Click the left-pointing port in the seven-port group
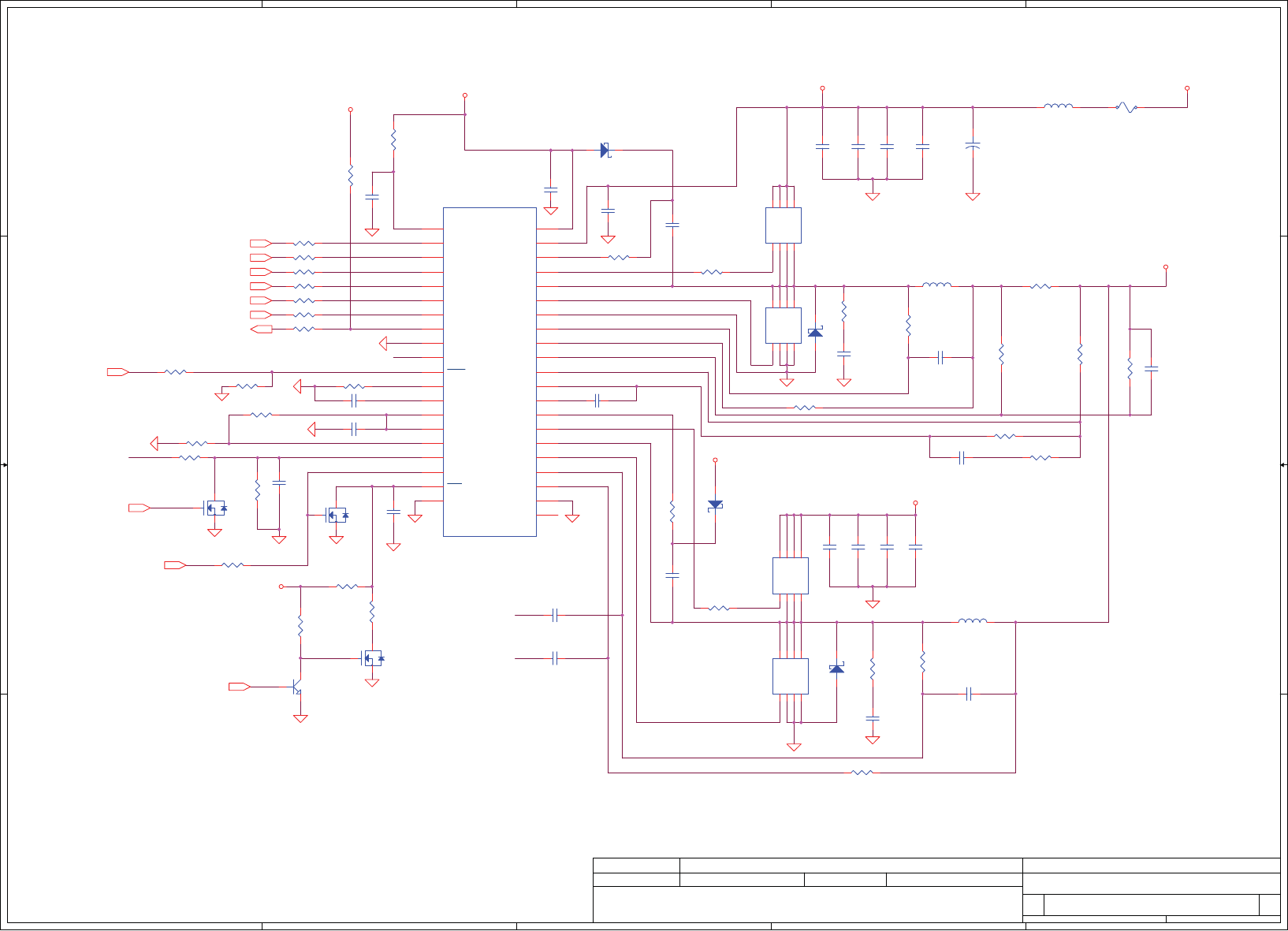This screenshot has height=931, width=1288. tap(261, 329)
